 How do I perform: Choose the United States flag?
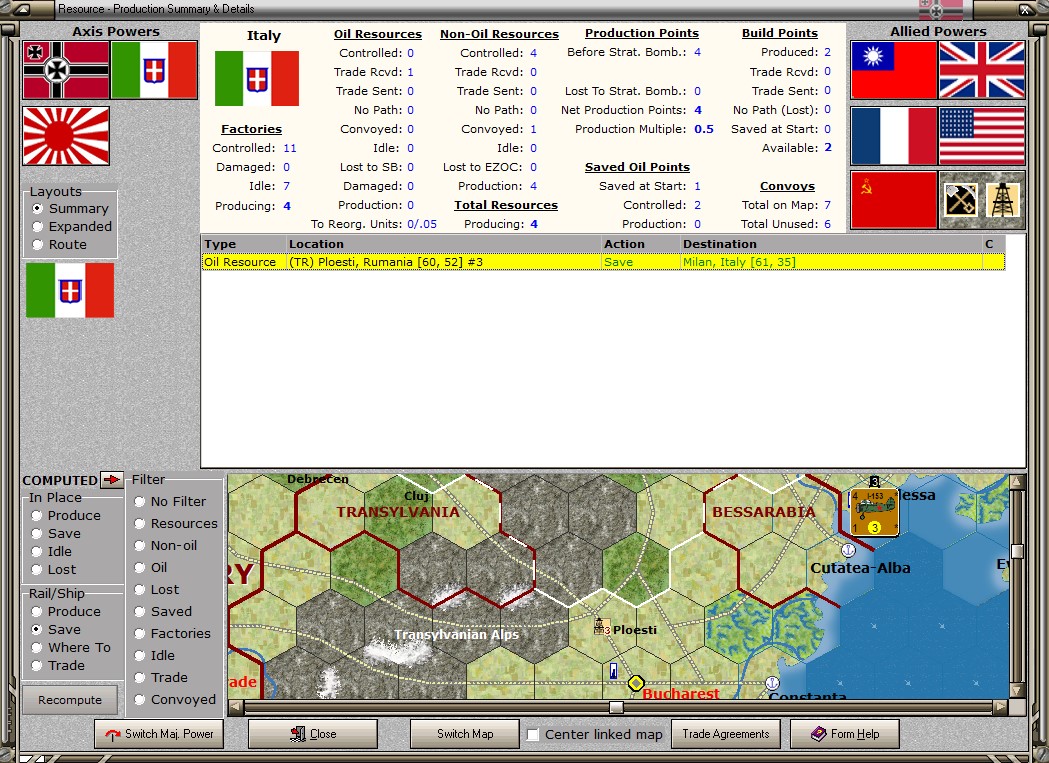coord(981,136)
